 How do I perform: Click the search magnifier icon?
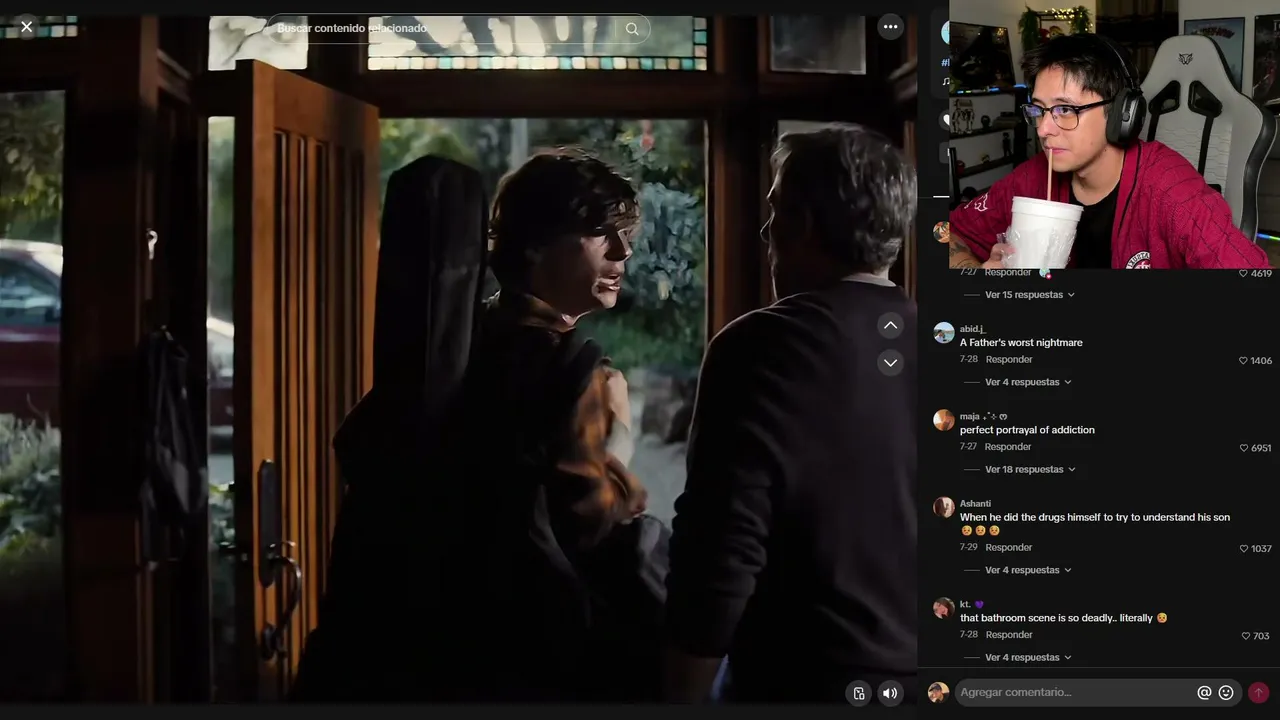(x=632, y=29)
